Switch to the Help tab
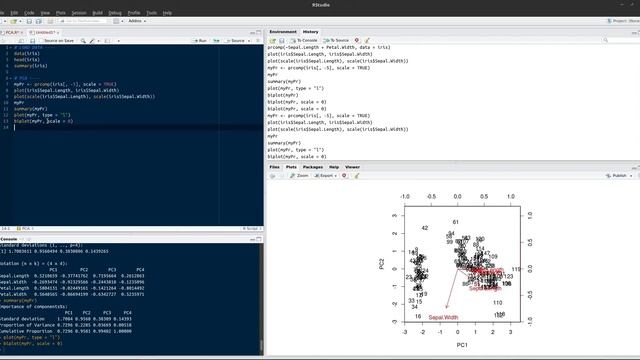This screenshot has width=640, height=360. click(334, 167)
